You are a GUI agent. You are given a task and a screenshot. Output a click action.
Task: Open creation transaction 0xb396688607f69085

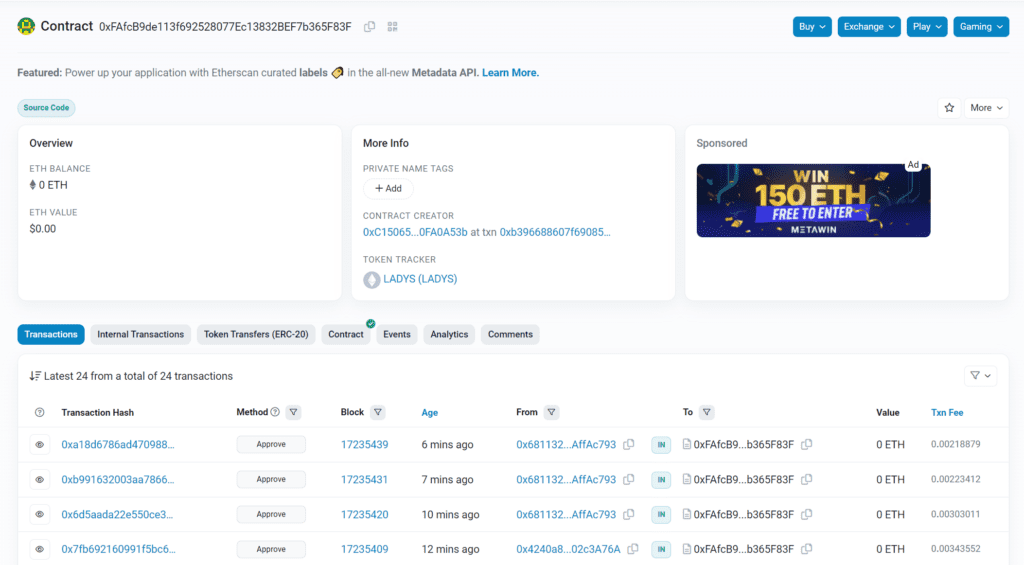tap(555, 232)
